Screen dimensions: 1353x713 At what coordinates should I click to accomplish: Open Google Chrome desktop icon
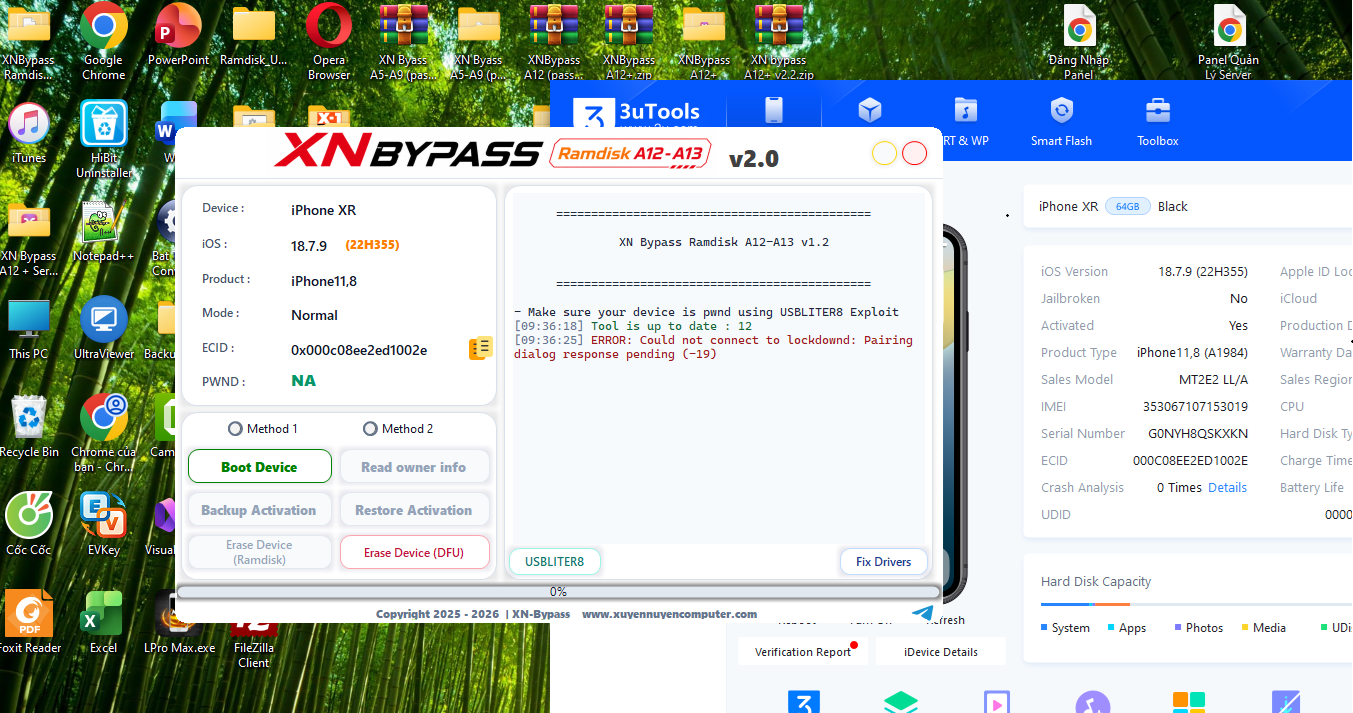pyautogui.click(x=103, y=42)
